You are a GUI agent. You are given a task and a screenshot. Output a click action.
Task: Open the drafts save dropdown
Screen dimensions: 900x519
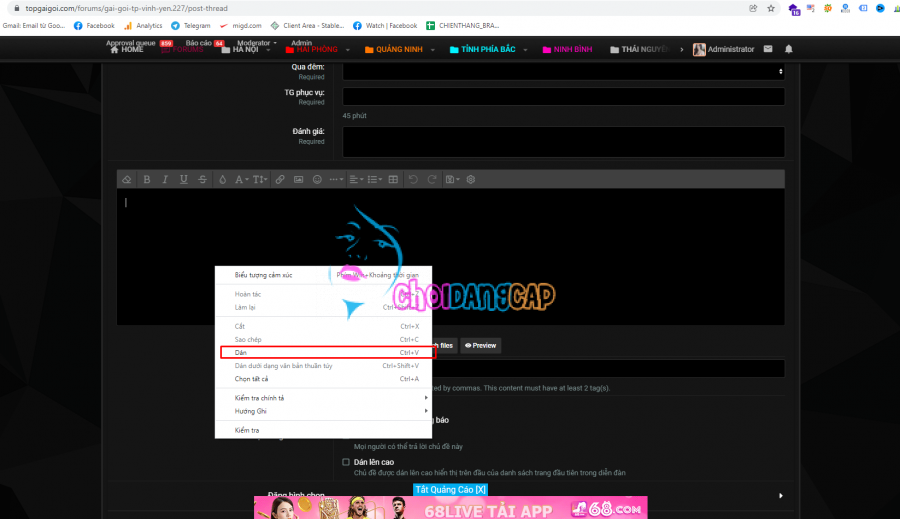click(452, 179)
